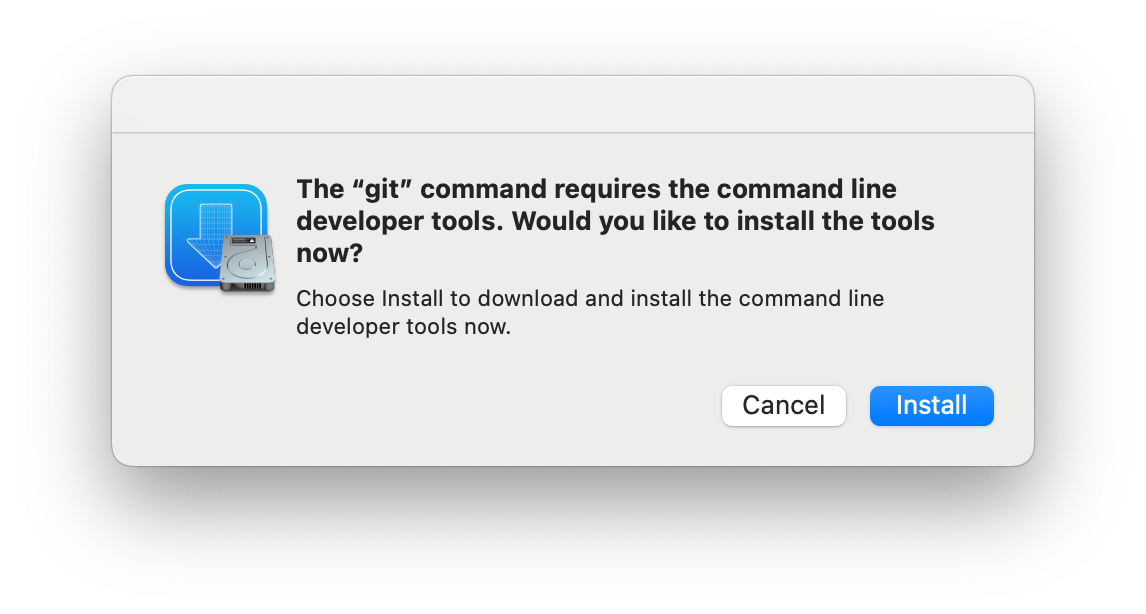Click the separator line under the title bar

[572, 132]
